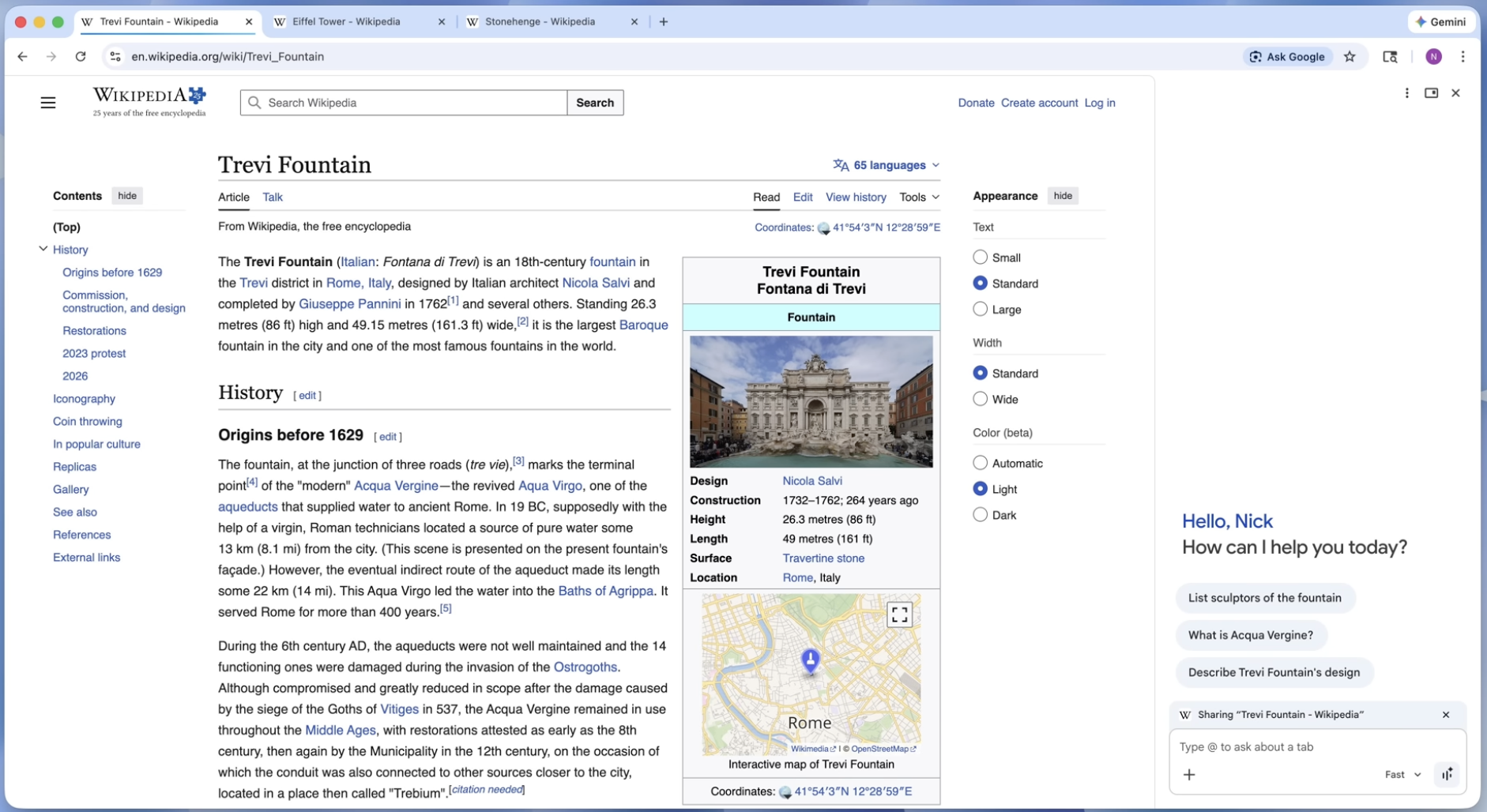The width and height of the screenshot is (1487, 812).
Task: Click the Search button
Action: tap(595, 103)
